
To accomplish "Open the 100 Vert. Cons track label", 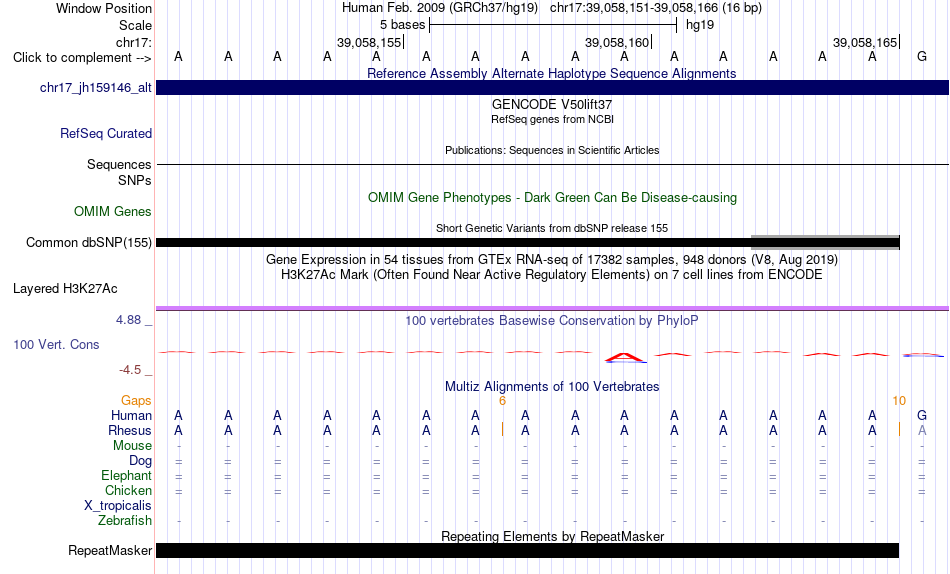I will pos(56,344).
